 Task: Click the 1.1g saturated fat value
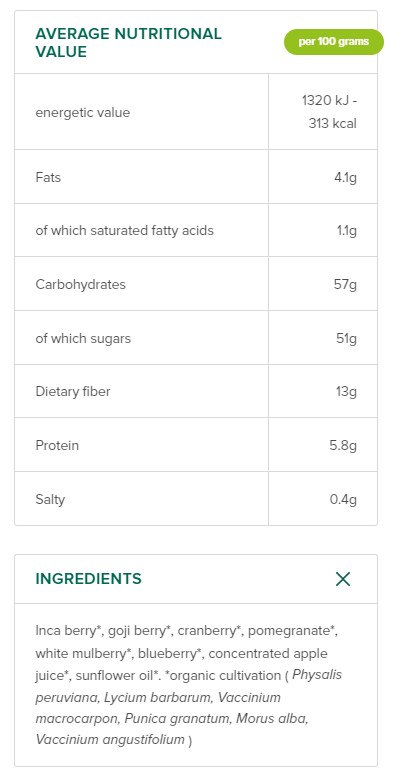point(346,231)
